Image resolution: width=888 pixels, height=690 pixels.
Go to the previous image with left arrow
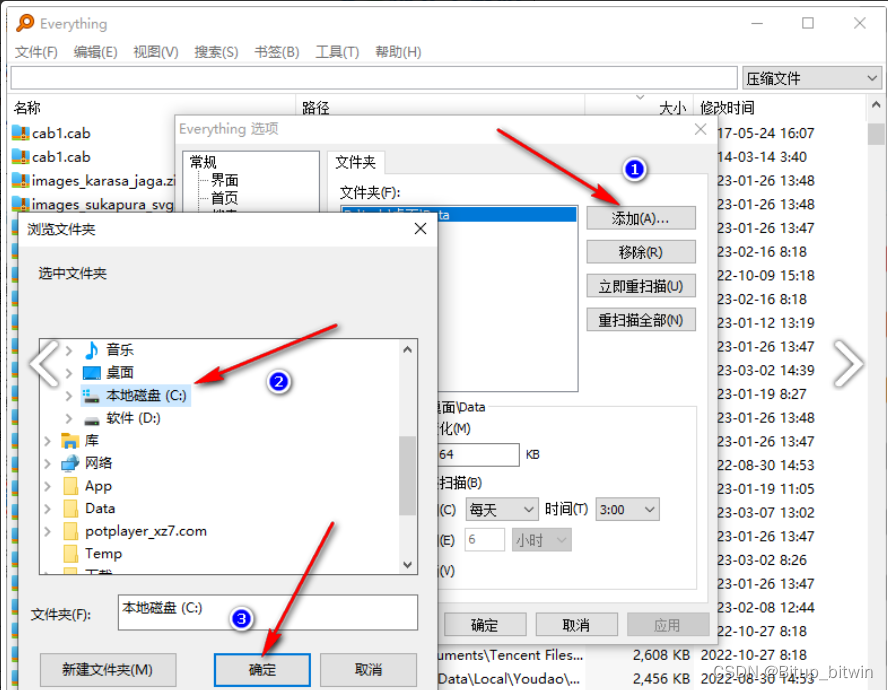click(x=44, y=363)
